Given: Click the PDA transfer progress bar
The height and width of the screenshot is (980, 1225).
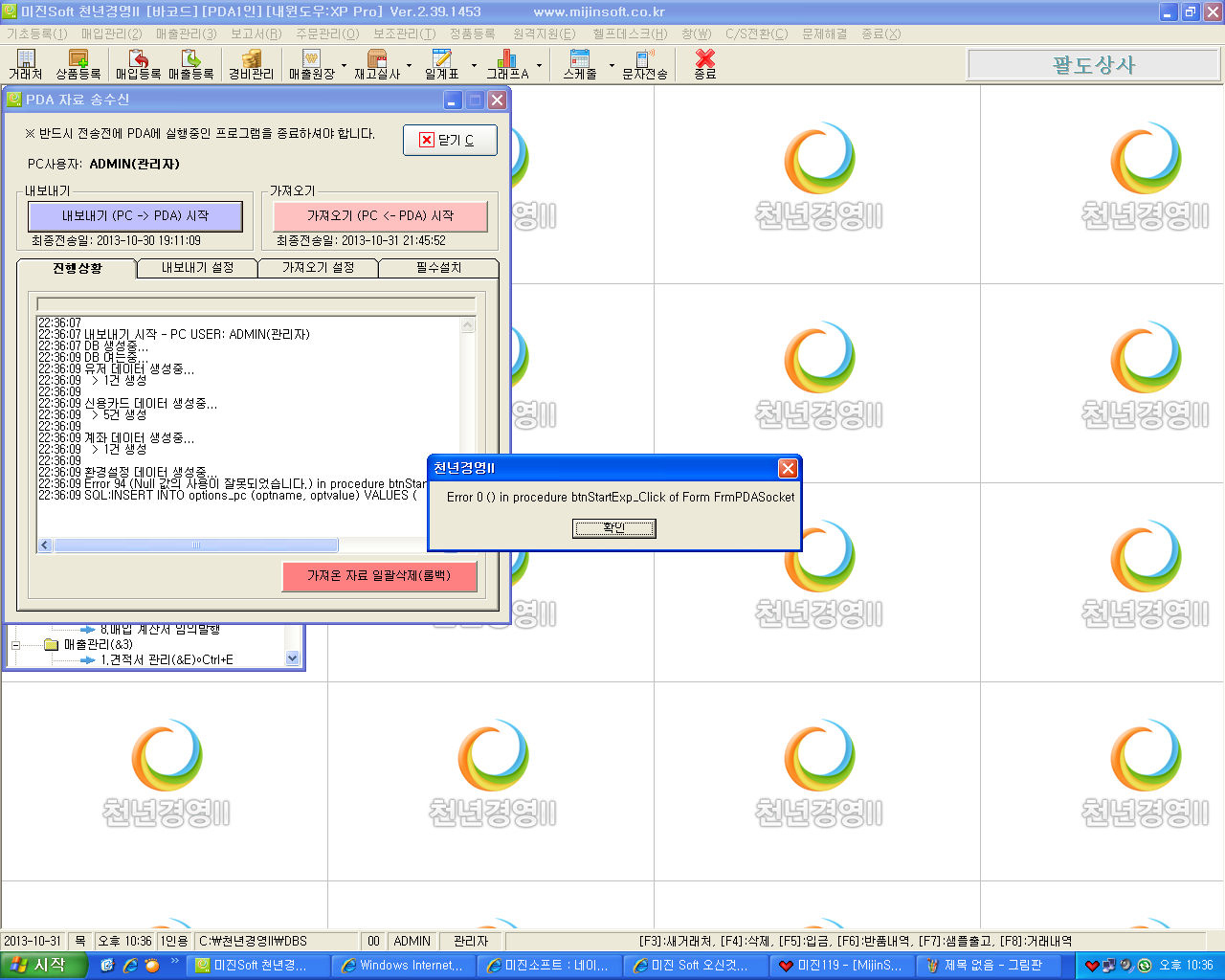Looking at the screenshot, I should click(x=256, y=304).
